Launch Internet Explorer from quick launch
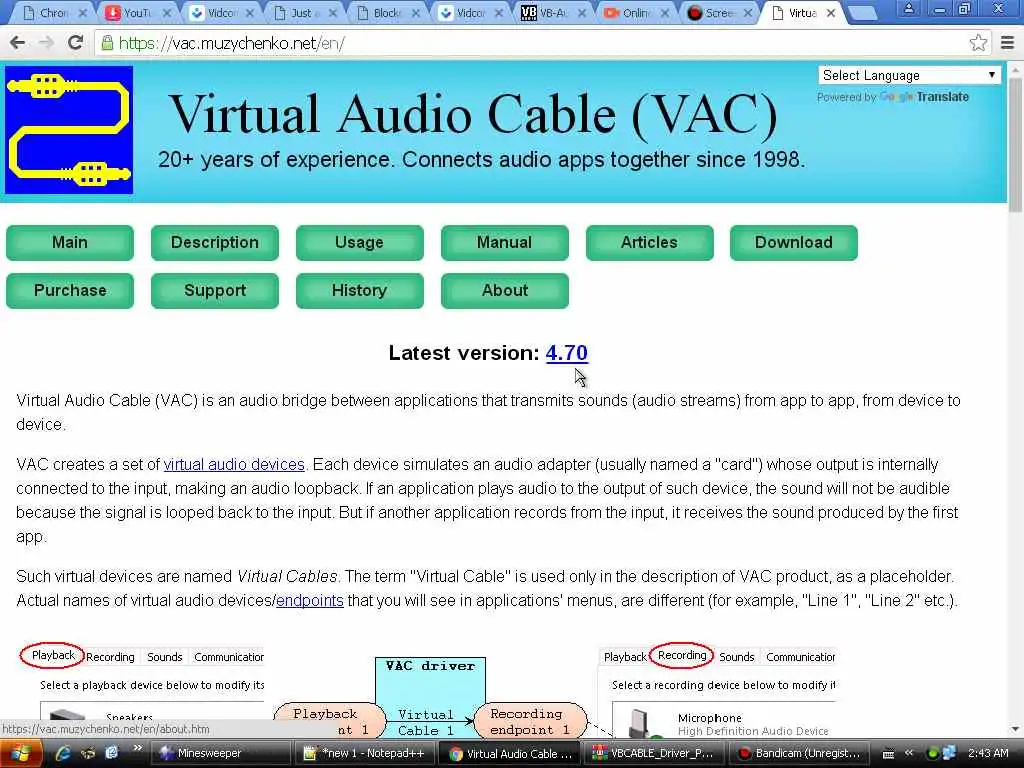Viewport: 1024px width, 768px height. point(63,753)
